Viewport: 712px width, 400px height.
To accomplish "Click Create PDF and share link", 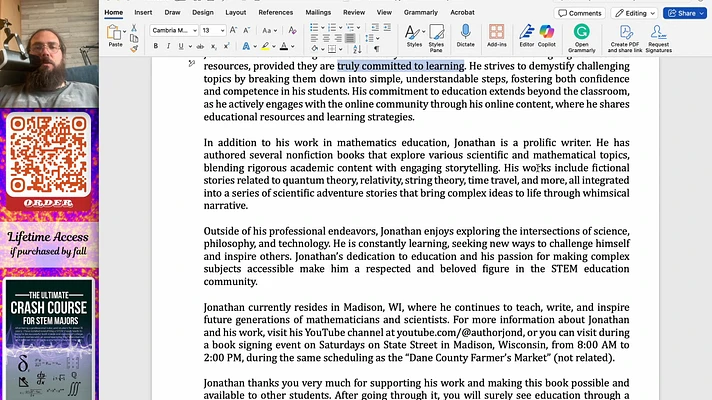I will (x=625, y=38).
